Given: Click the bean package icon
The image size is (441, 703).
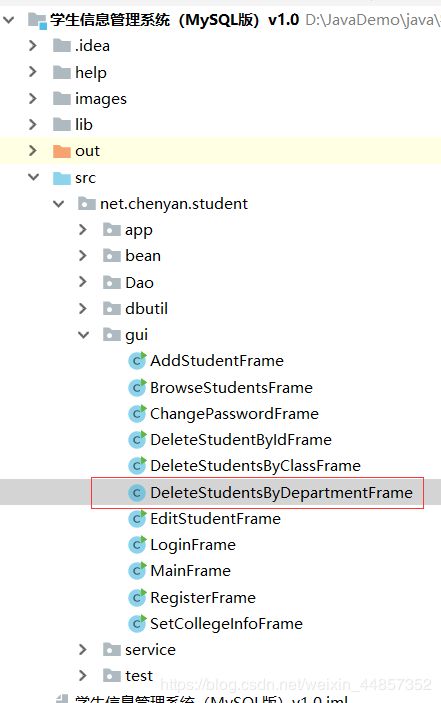Looking at the screenshot, I should (112, 256).
